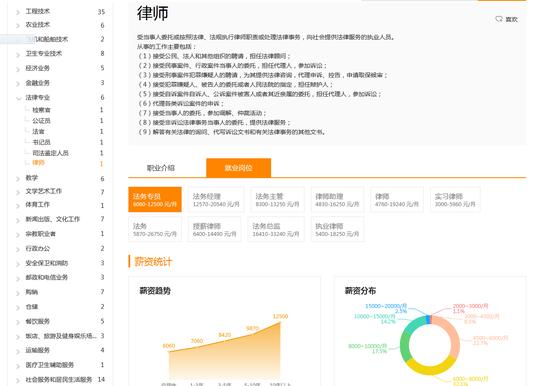
Task: Expand the 工程技术 category arrow
Action: click(18, 12)
